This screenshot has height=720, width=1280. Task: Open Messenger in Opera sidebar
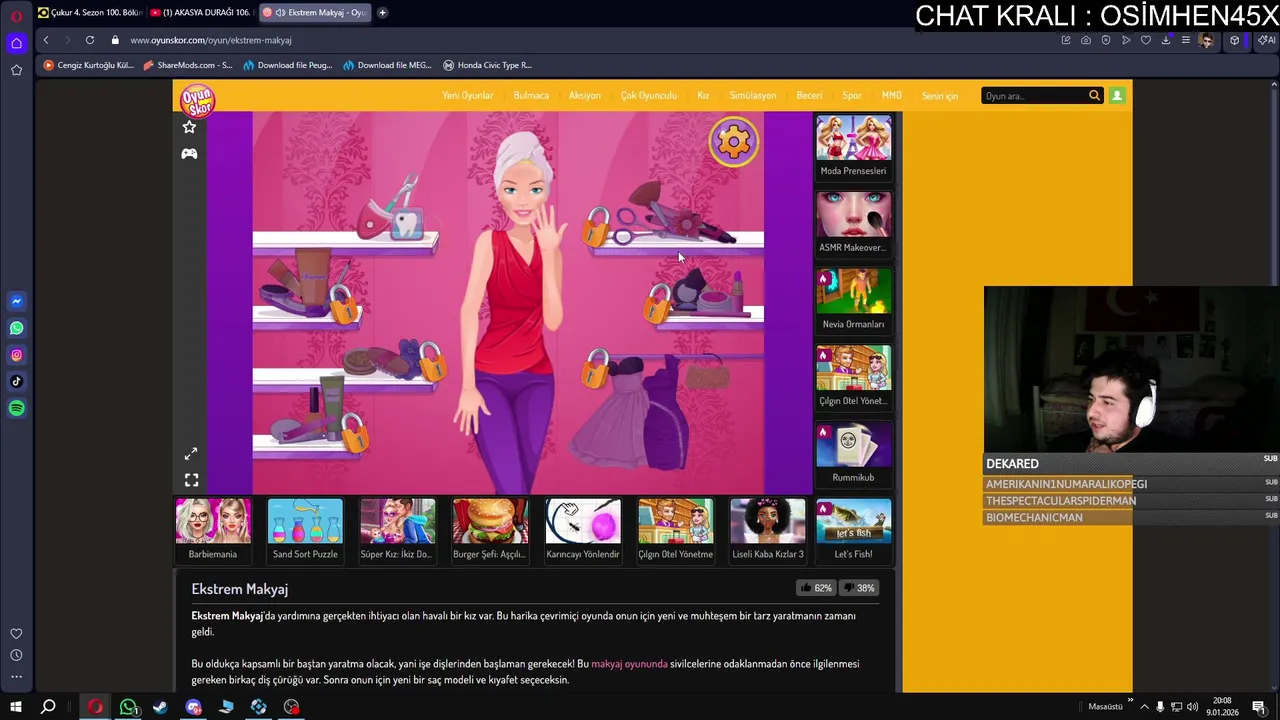click(16, 301)
